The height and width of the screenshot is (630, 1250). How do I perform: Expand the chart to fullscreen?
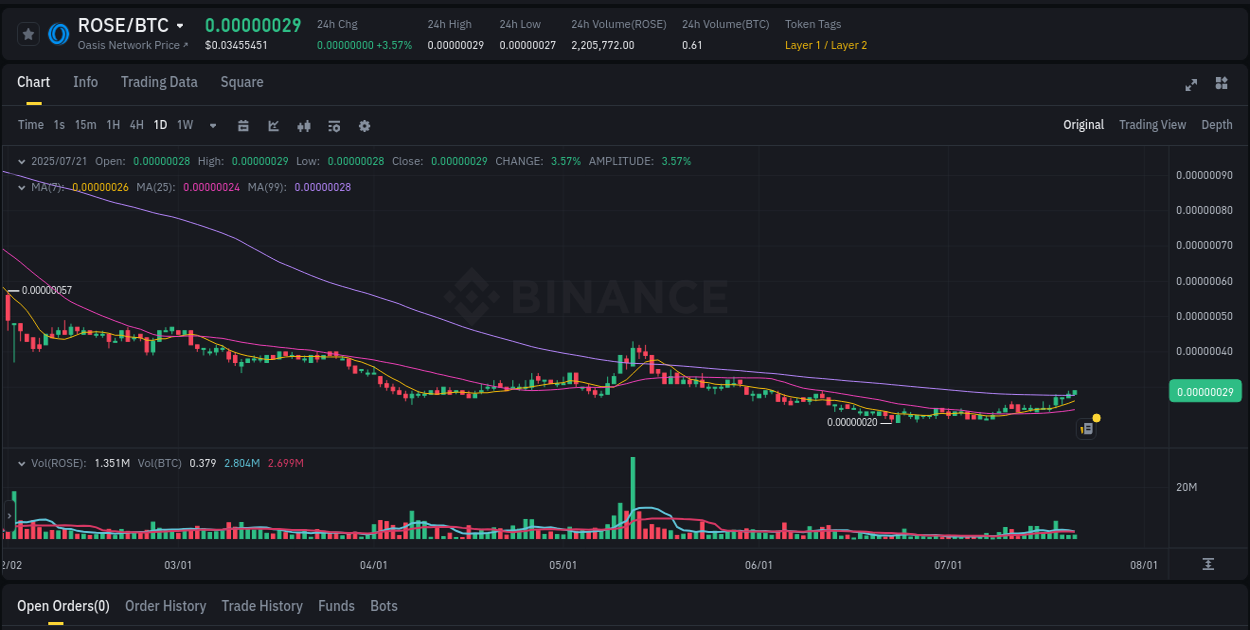click(x=1191, y=85)
